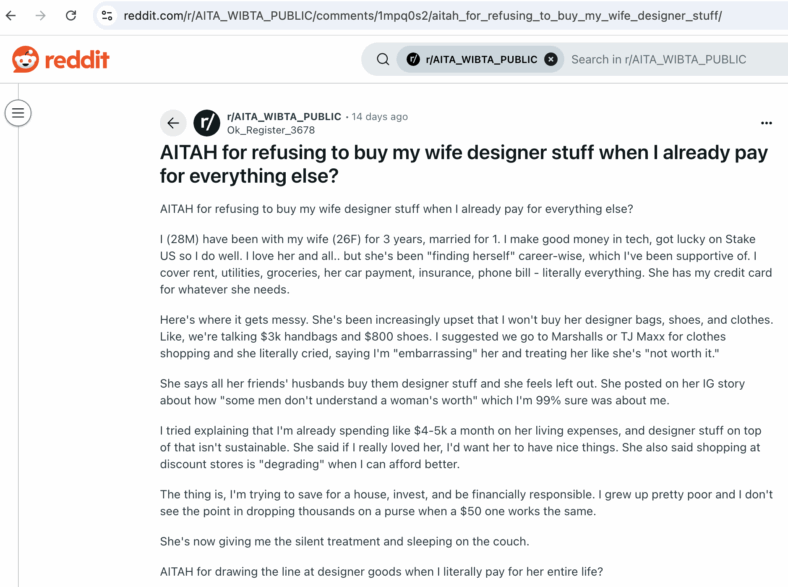788x587 pixels.
Task: Click the line "She's now giving me the silent treatment"
Action: pos(344,541)
